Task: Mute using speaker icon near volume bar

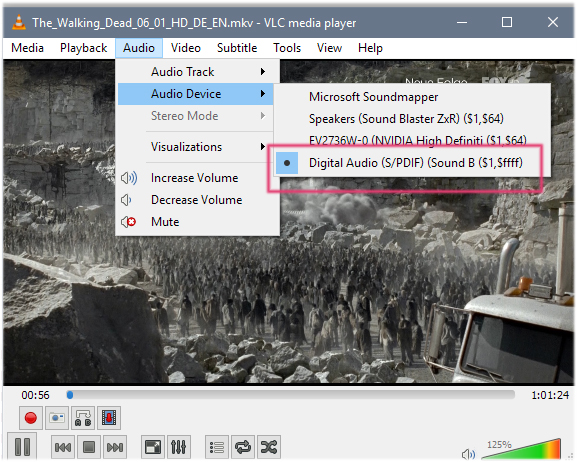Action: (x=468, y=454)
